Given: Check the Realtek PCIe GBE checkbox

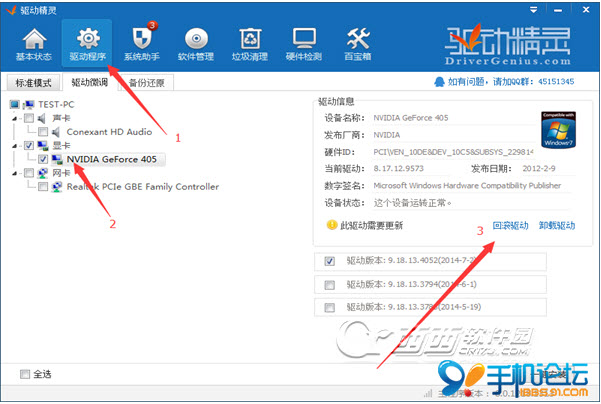Looking at the screenshot, I should click(43, 187).
